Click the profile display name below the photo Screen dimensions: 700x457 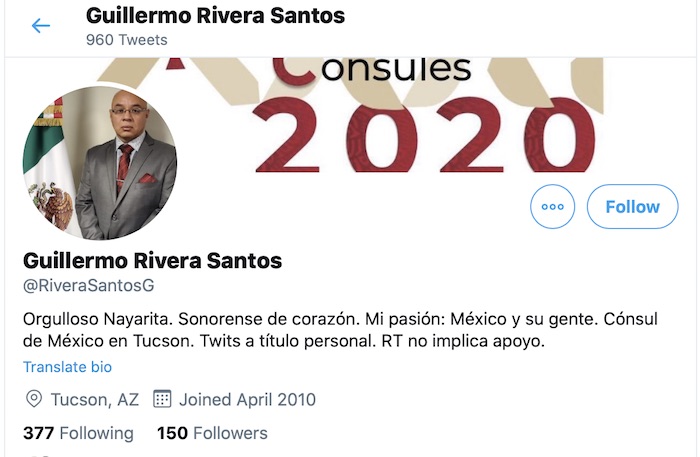(152, 261)
